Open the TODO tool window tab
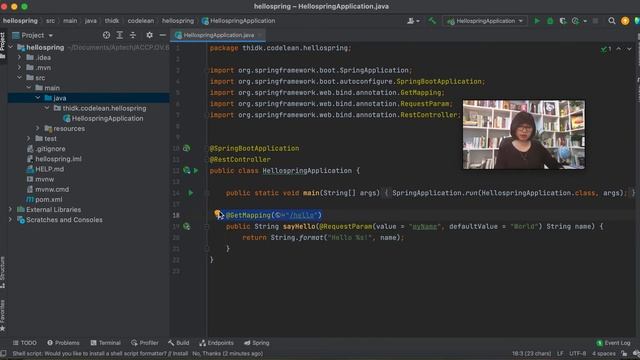This screenshot has width=640, height=360. coord(24,343)
